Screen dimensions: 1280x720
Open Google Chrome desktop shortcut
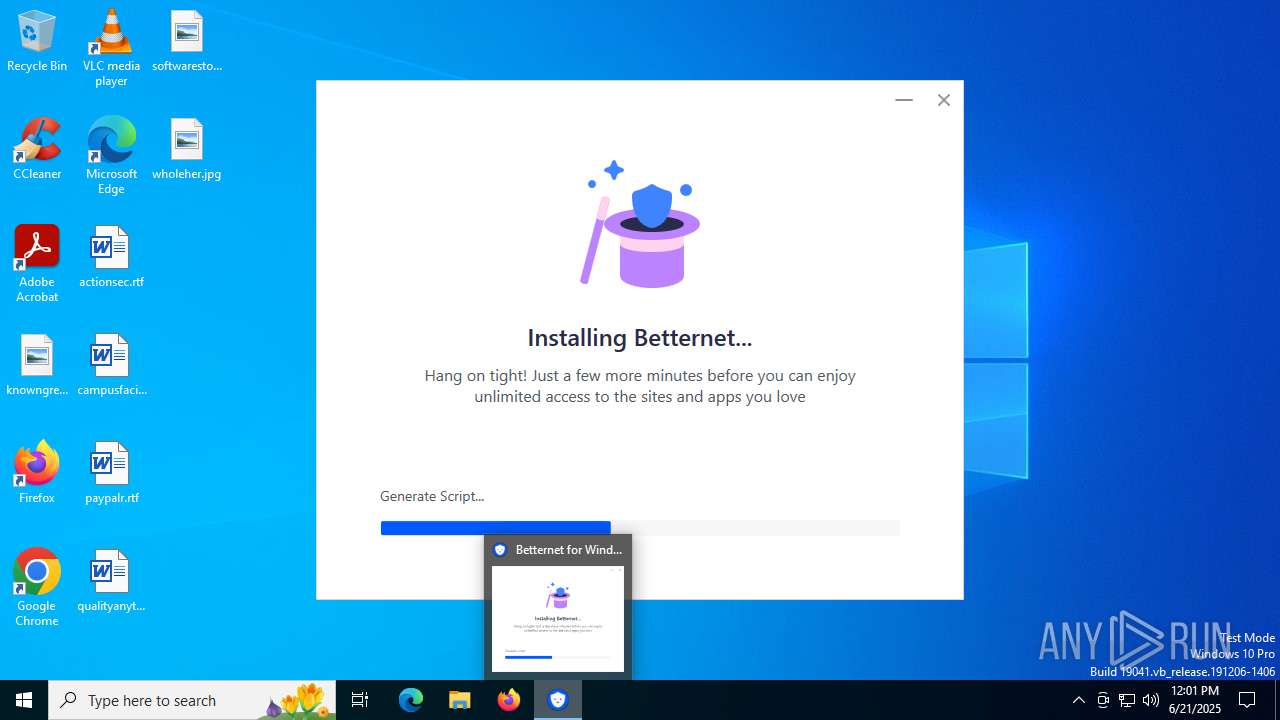pyautogui.click(x=37, y=588)
